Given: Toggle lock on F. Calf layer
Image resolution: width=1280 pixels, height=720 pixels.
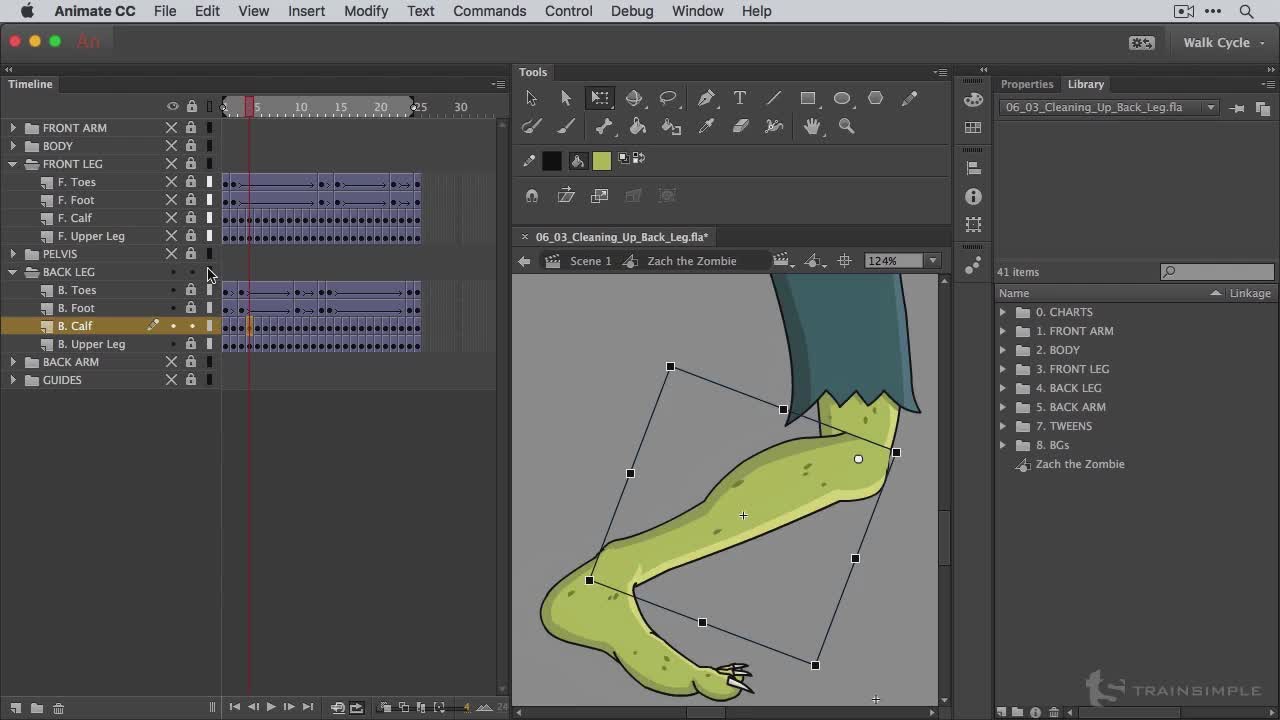Looking at the screenshot, I should tap(191, 218).
